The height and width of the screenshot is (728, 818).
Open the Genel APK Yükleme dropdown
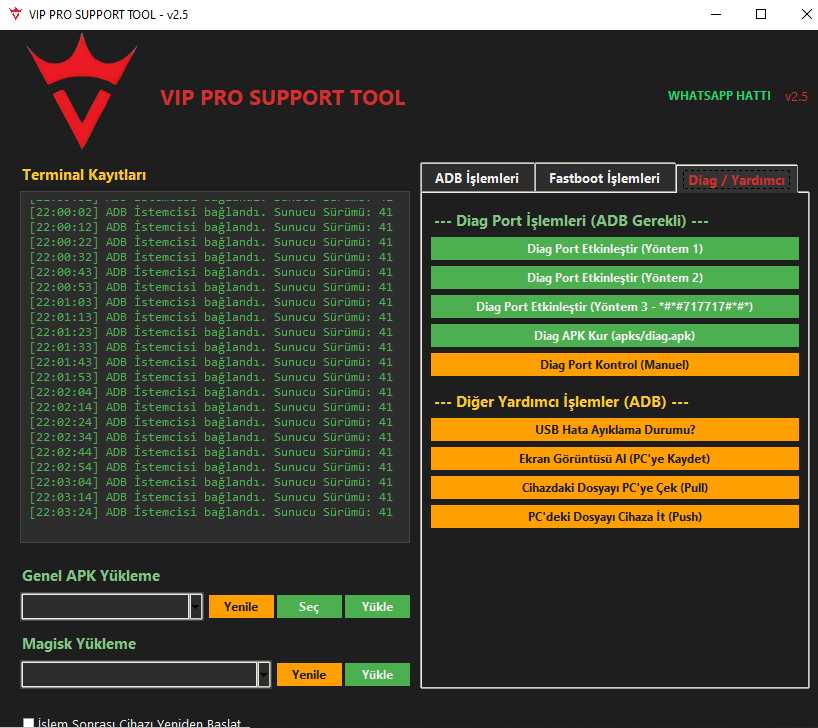click(x=197, y=606)
